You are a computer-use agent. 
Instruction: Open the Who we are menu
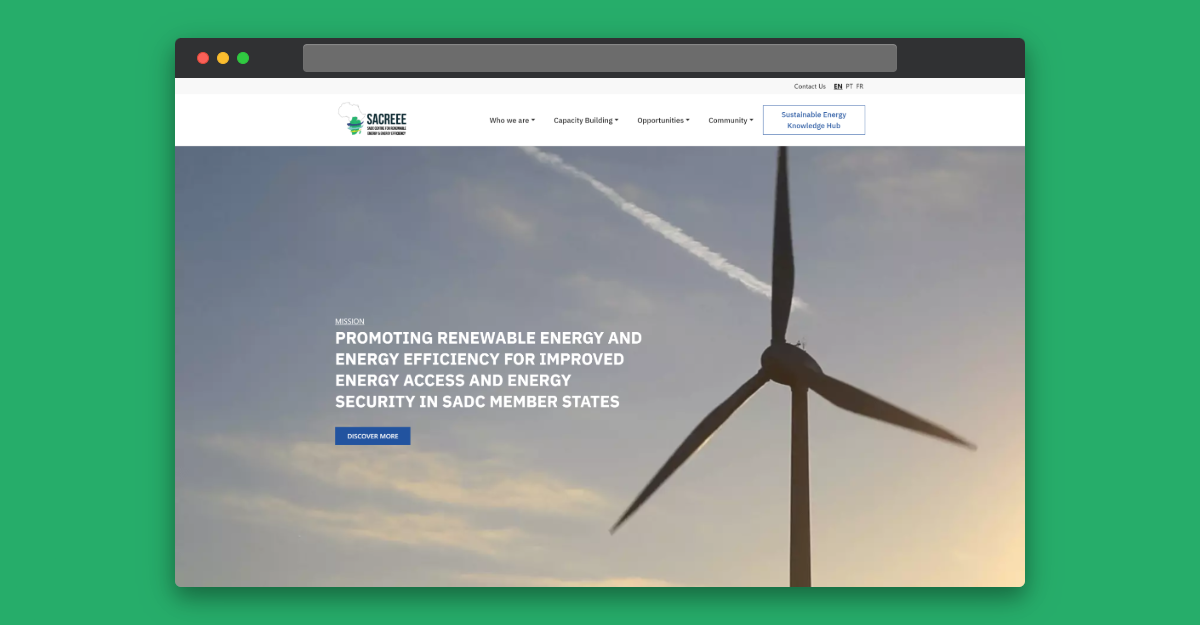click(x=512, y=120)
